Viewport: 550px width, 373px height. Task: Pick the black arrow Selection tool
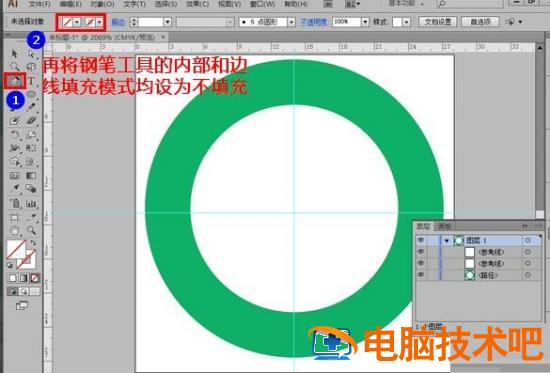click(x=14, y=53)
